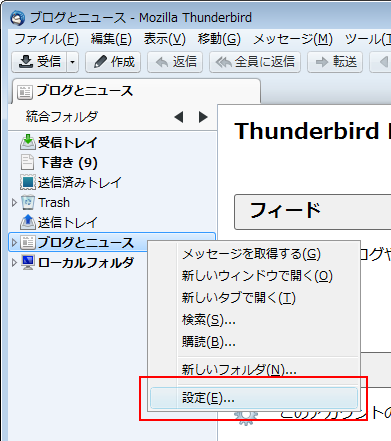Open the ツール menu in menu bar
391x441 pixels.
point(368,39)
